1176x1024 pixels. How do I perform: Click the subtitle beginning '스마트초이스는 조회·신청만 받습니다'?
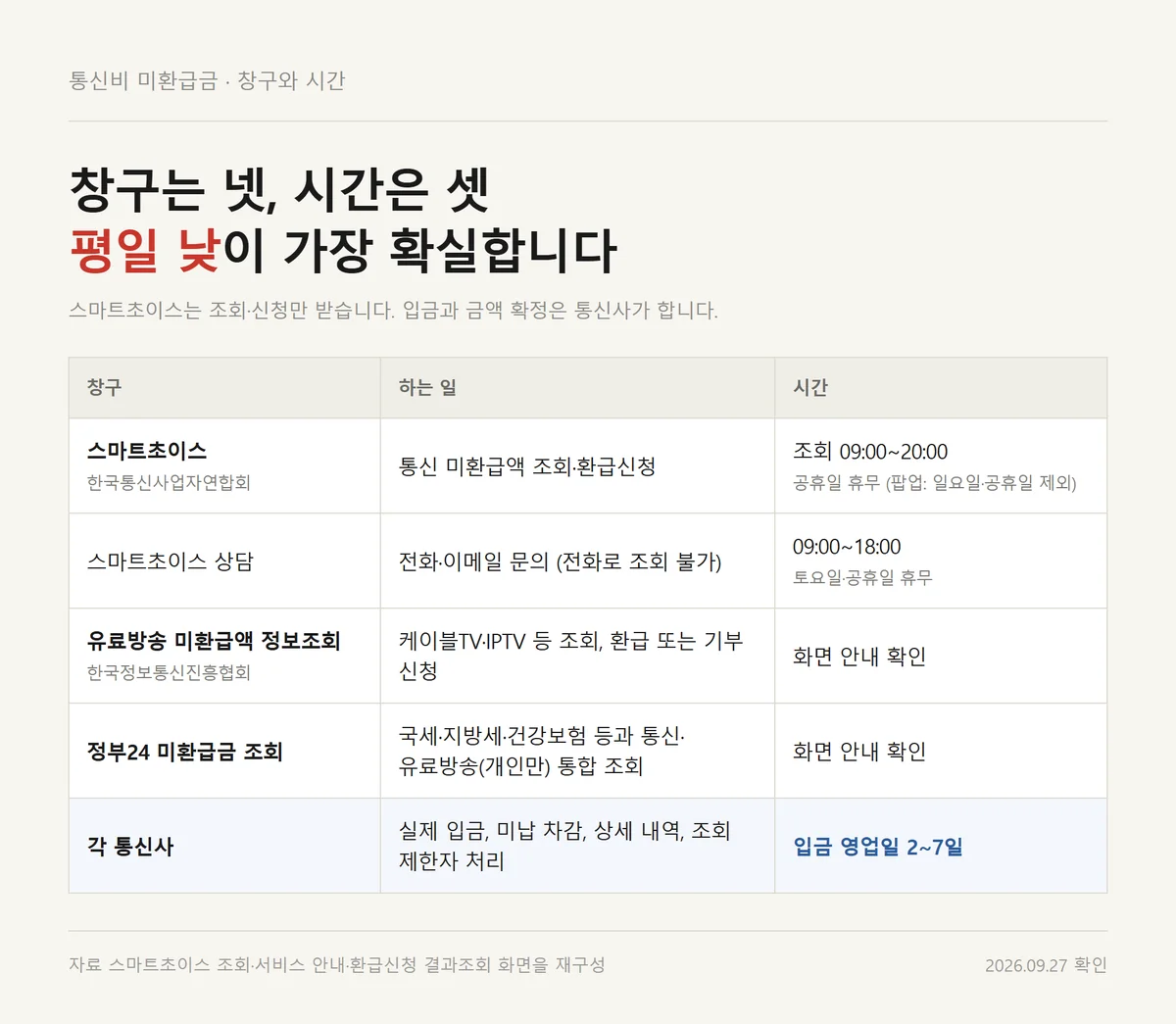[x=393, y=311]
